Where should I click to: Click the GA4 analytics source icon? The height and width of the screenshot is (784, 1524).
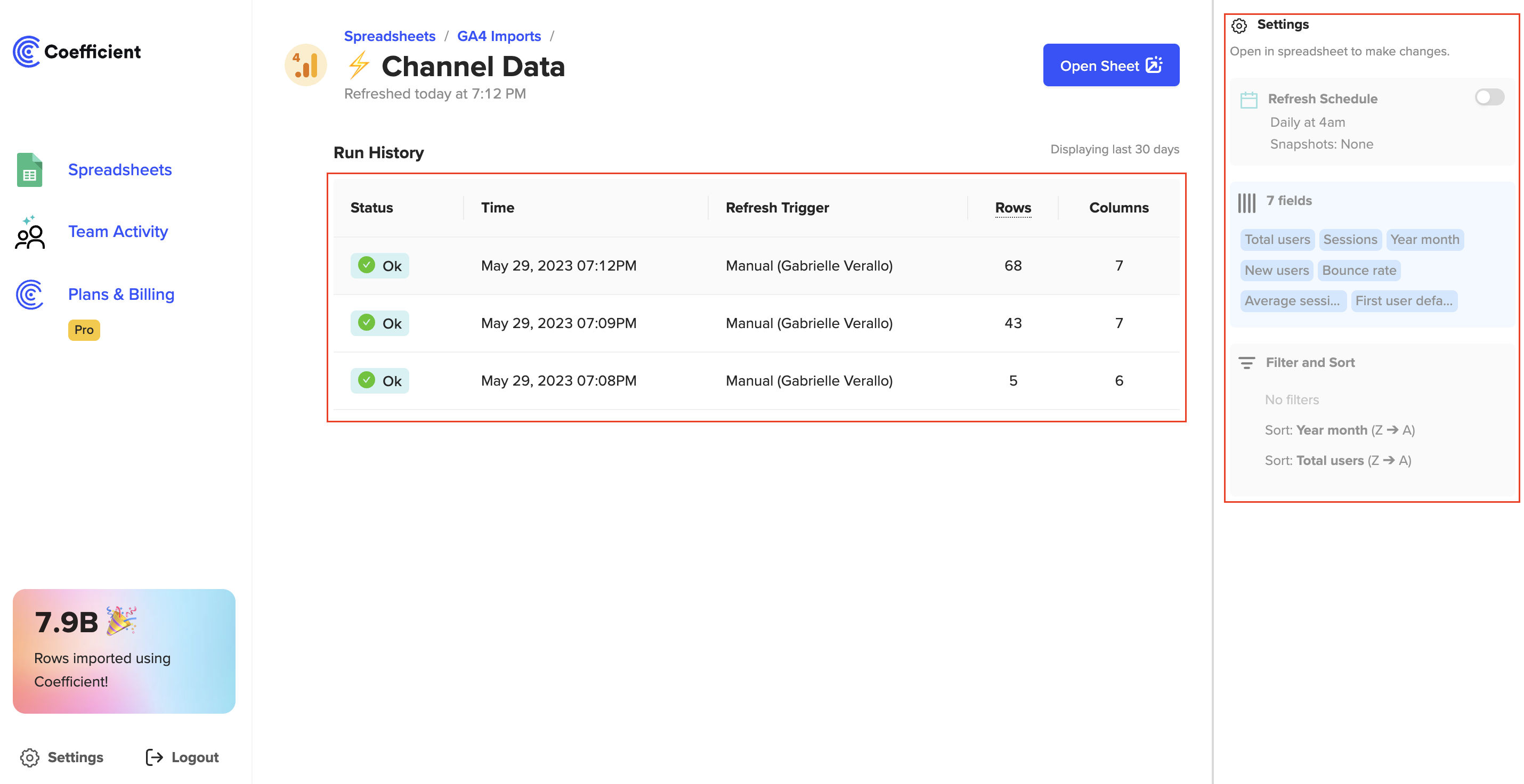pyautogui.click(x=306, y=65)
